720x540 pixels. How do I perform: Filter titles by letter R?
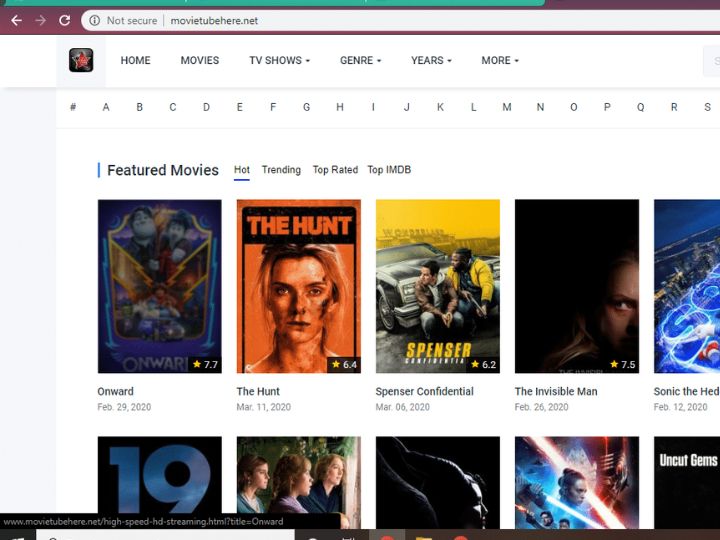coord(674,107)
